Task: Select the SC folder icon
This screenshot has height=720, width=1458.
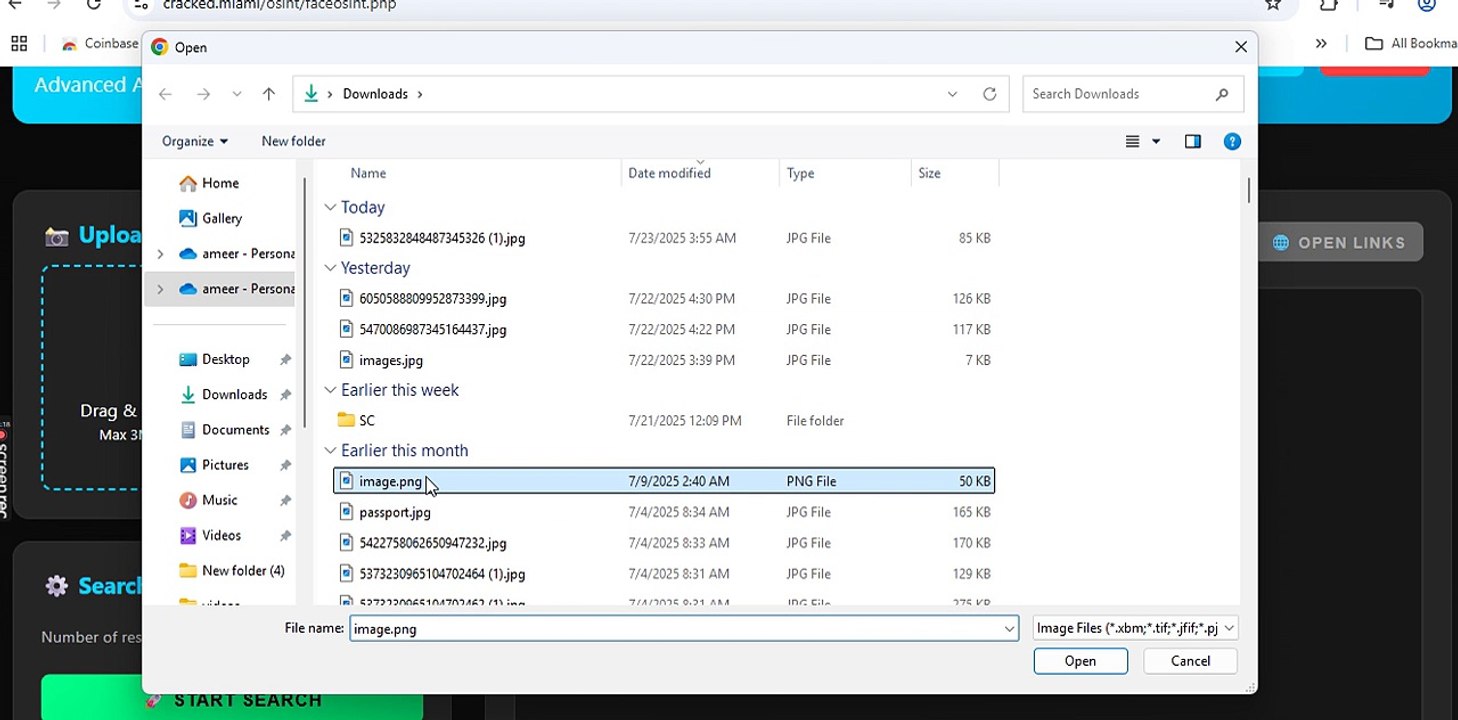Action: (x=346, y=421)
